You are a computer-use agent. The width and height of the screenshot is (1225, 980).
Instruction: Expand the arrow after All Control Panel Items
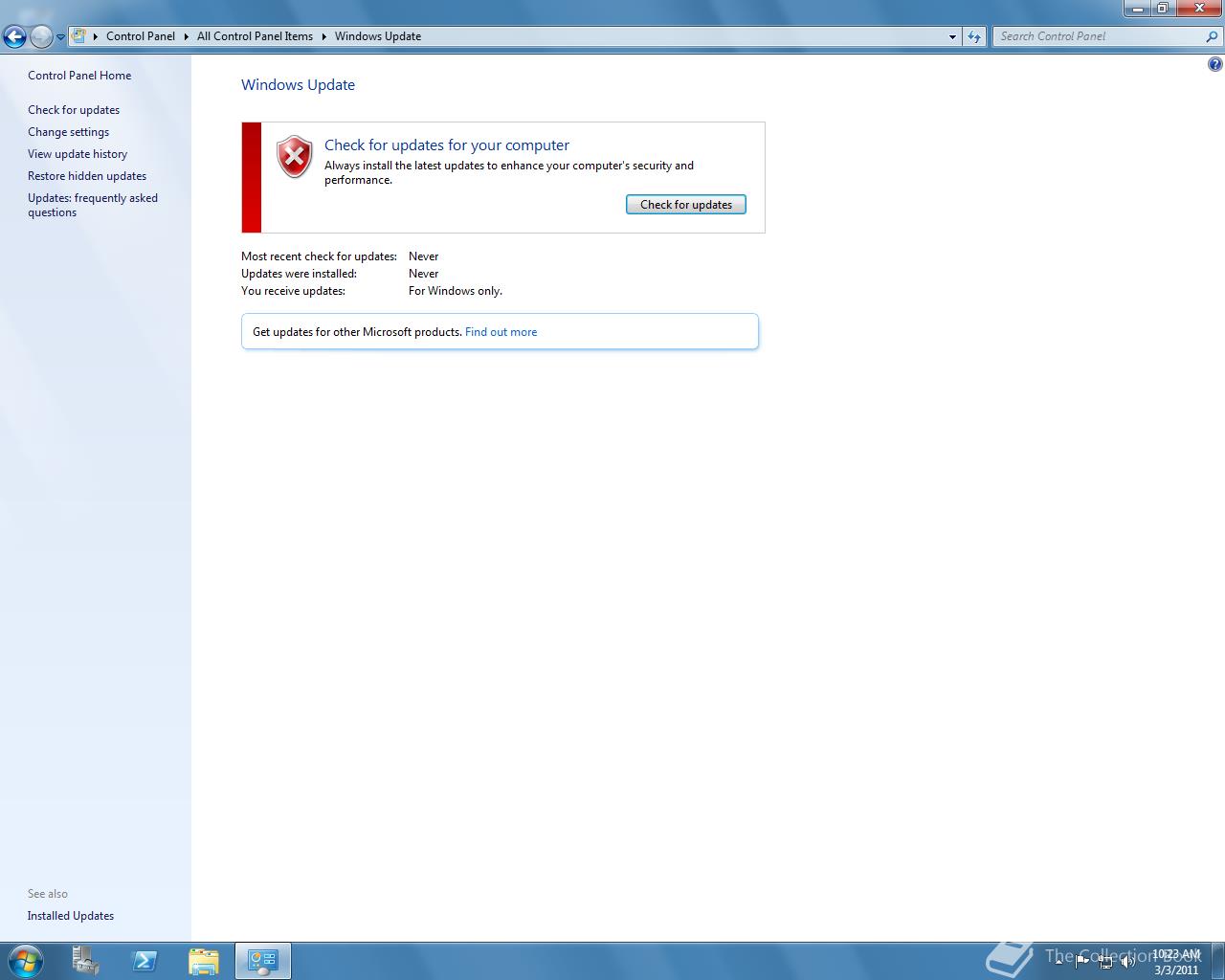pos(324,36)
